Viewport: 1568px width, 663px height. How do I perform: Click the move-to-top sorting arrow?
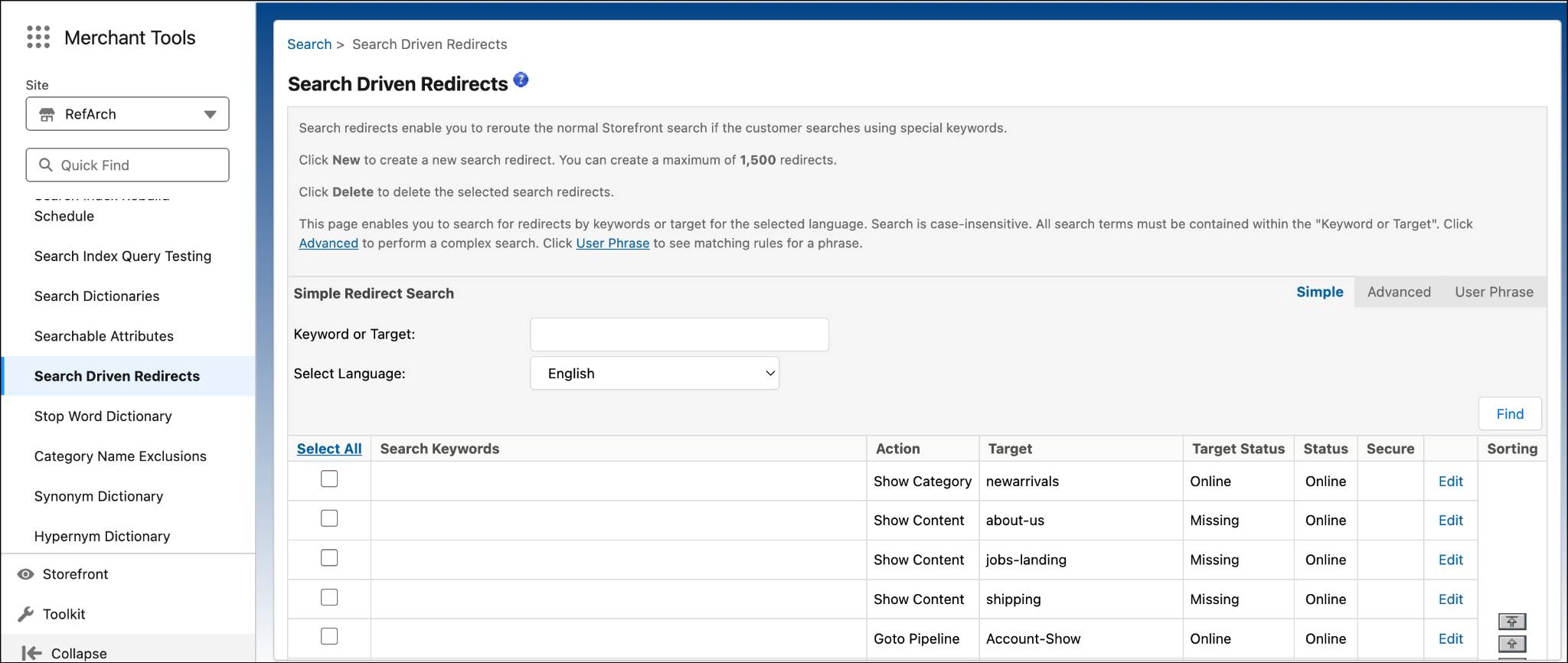1511,622
